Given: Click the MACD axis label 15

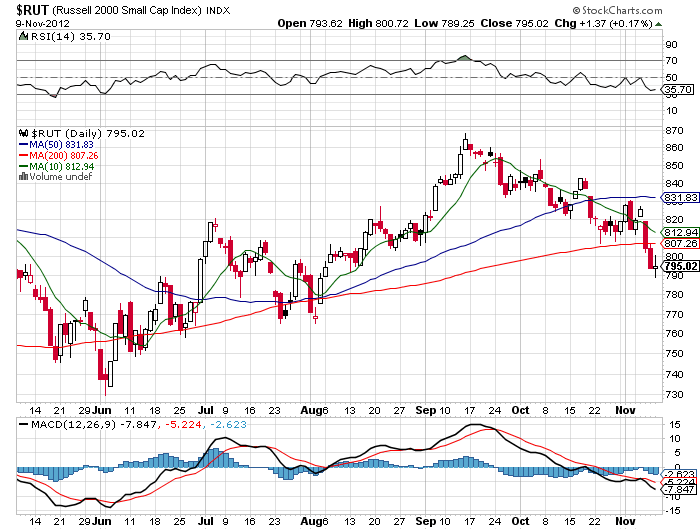Looking at the screenshot, I should (x=674, y=424).
